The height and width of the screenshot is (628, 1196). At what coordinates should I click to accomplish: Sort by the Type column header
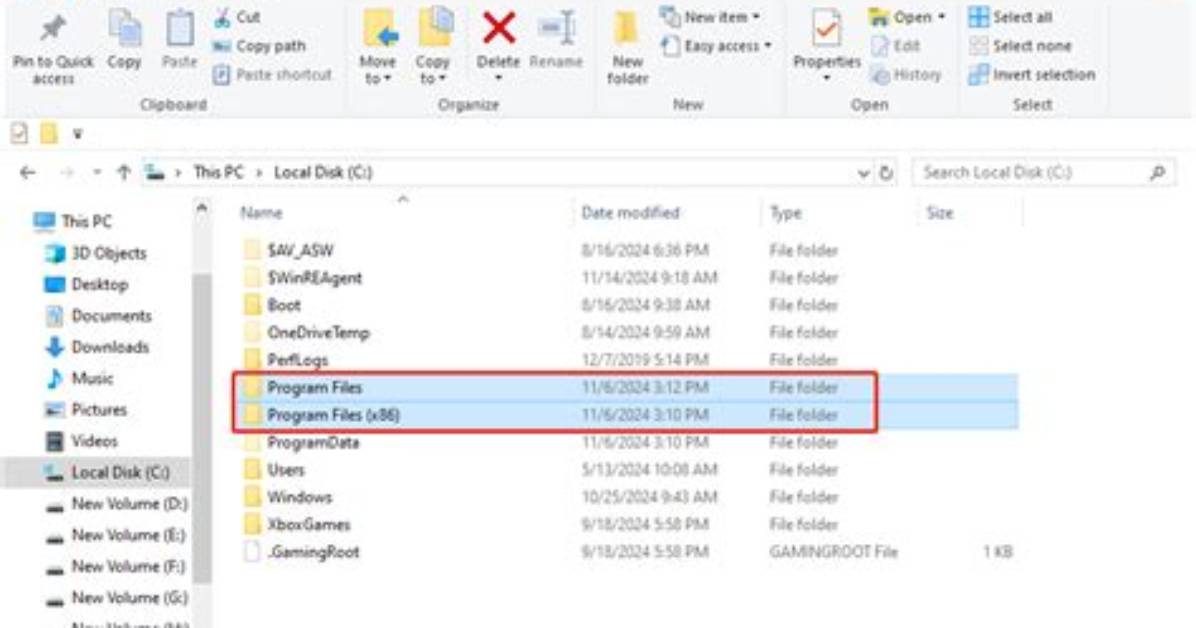(x=786, y=213)
